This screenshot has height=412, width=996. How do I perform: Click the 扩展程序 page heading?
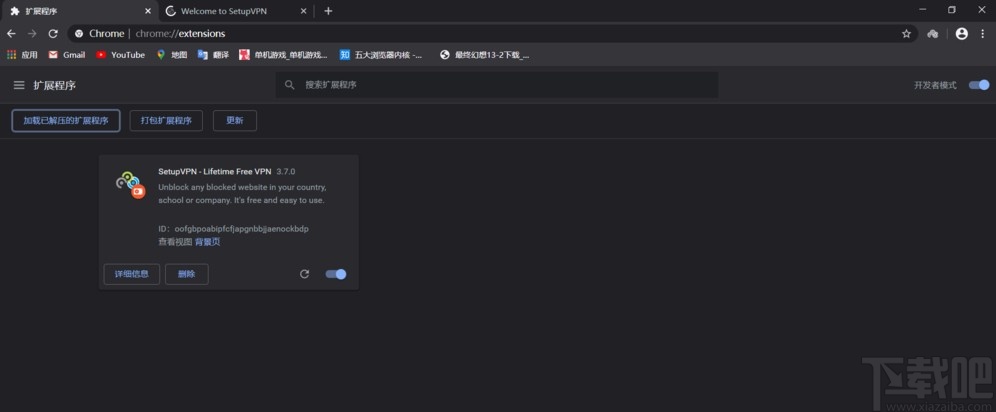pyautogui.click(x=55, y=85)
